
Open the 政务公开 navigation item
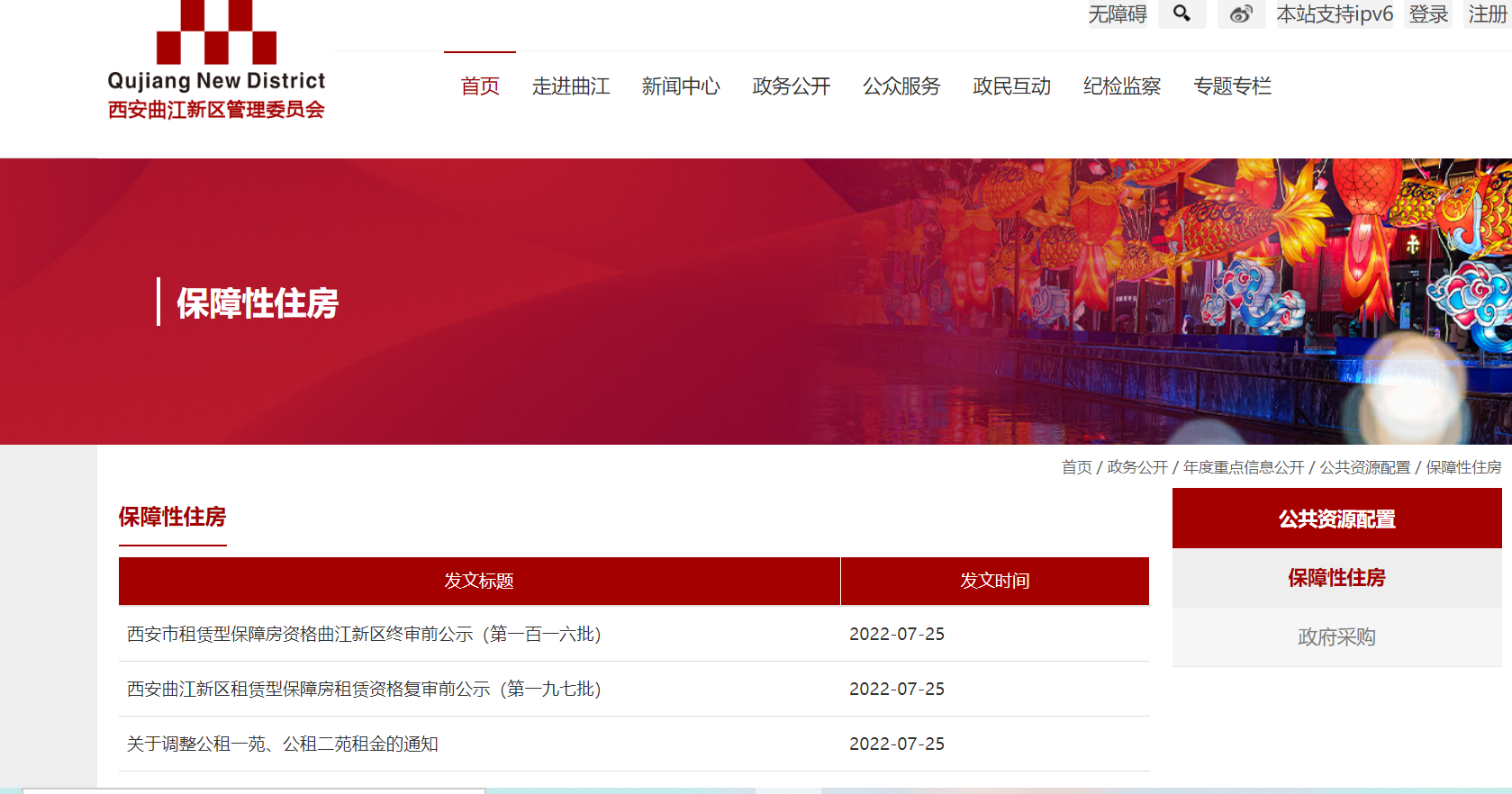click(791, 86)
